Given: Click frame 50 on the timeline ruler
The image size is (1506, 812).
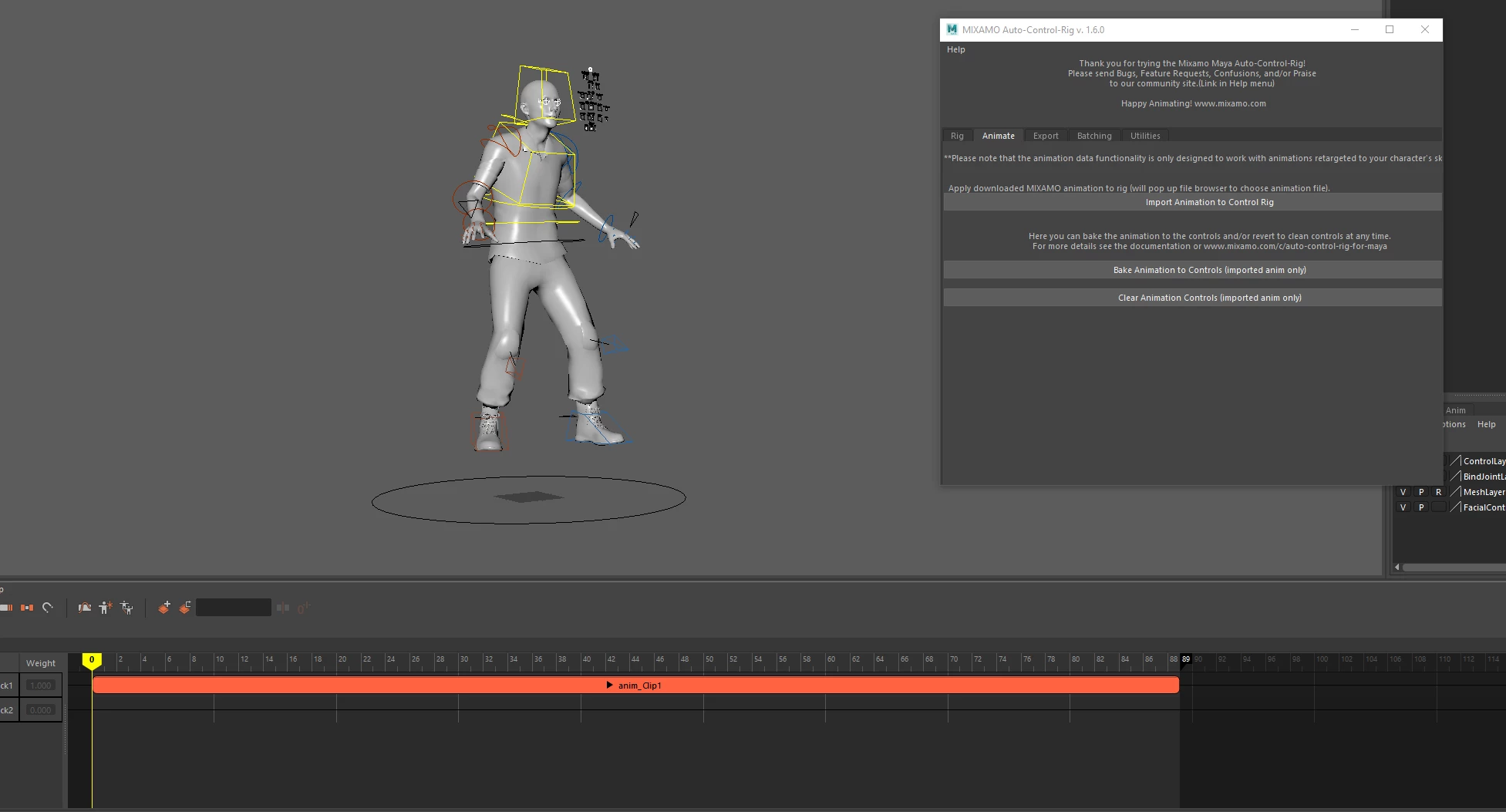Looking at the screenshot, I should [x=709, y=660].
